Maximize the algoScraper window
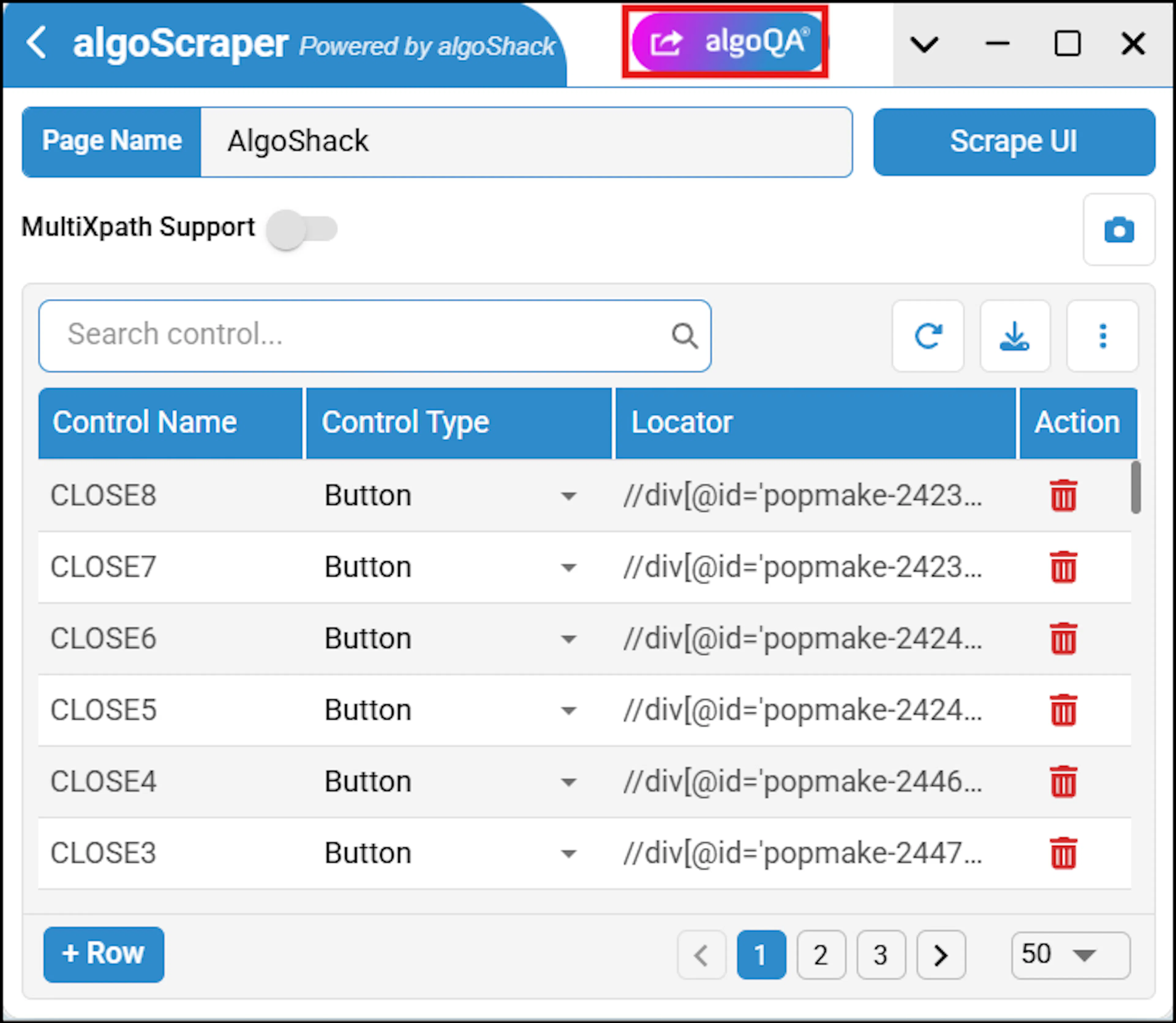This screenshot has width=1176, height=1023. click(x=1067, y=43)
